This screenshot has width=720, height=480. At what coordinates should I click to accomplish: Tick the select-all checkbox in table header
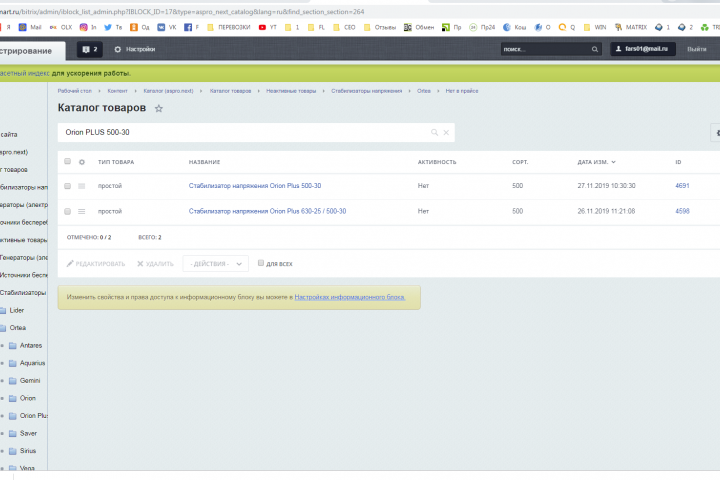[68, 161]
